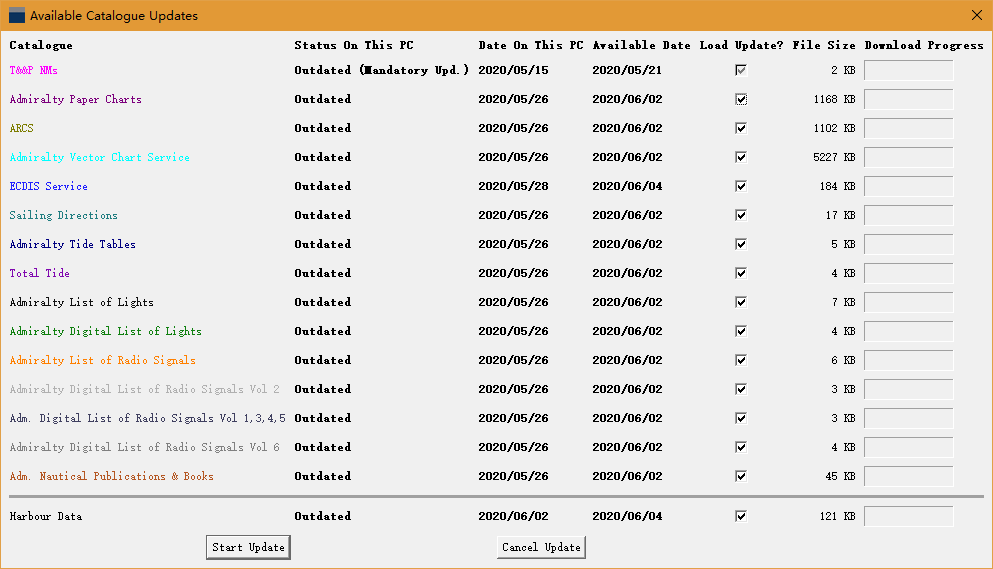Click 121 KB Harbour Data file size
The height and width of the screenshot is (569, 993).
click(x=837, y=516)
